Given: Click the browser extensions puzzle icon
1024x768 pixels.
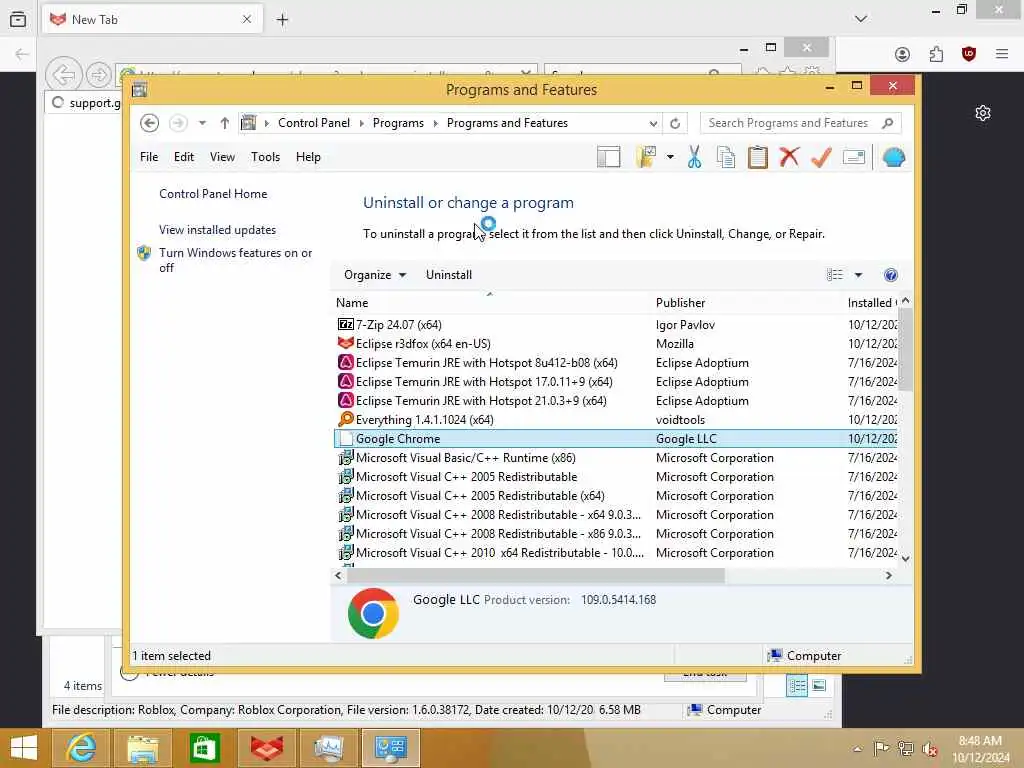Looking at the screenshot, I should pos(936,54).
